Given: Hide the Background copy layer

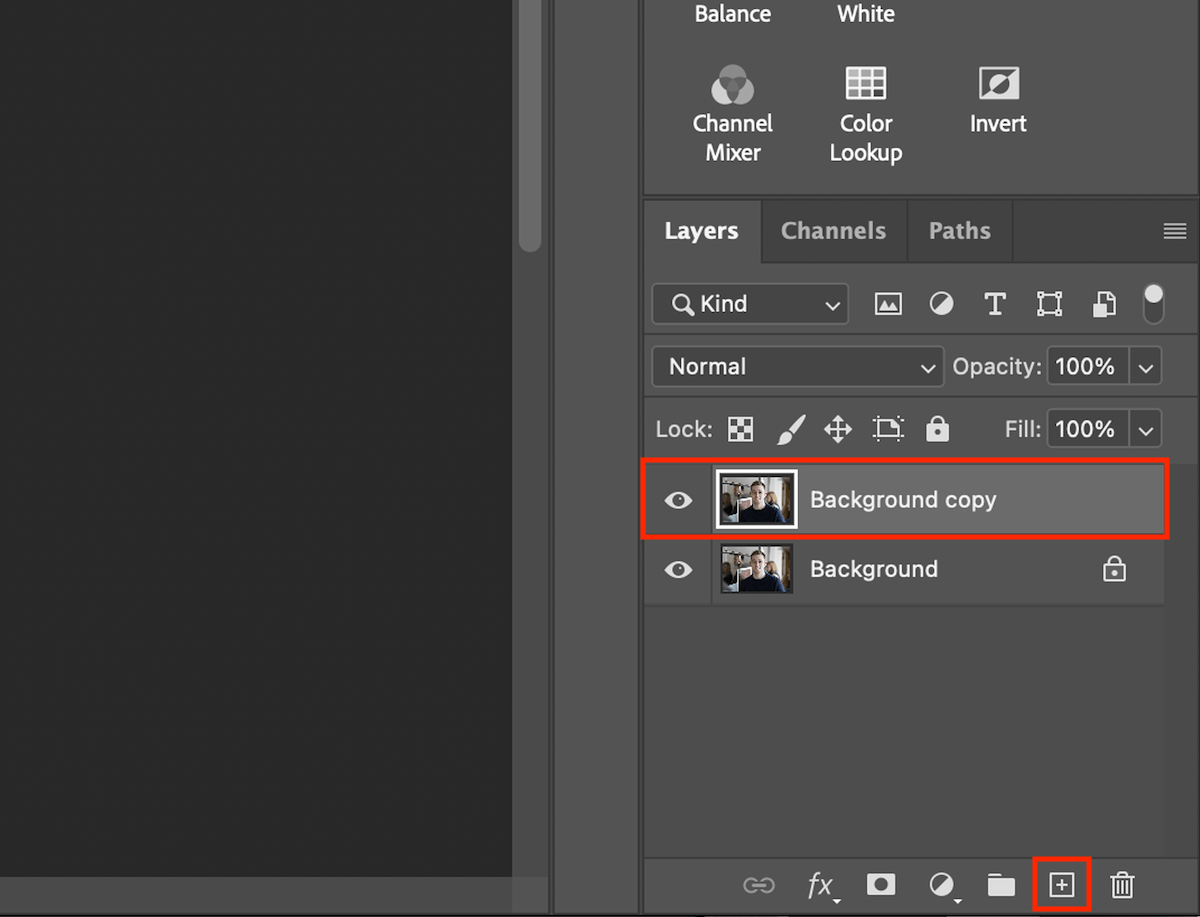Looking at the screenshot, I should pyautogui.click(x=678, y=500).
